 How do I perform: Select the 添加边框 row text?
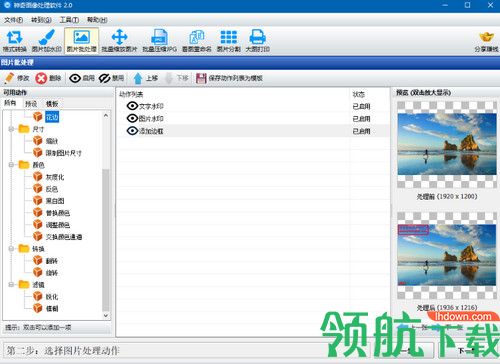[151, 131]
